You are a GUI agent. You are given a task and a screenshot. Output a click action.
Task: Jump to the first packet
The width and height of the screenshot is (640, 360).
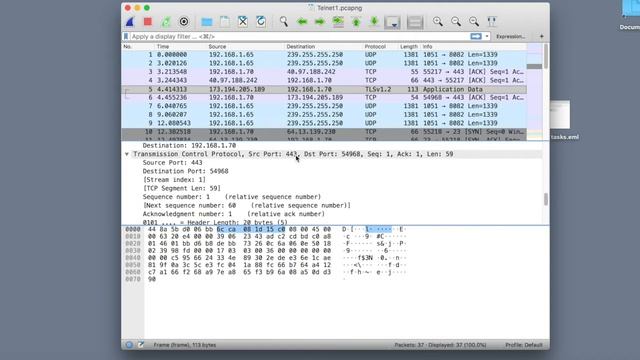click(356, 22)
